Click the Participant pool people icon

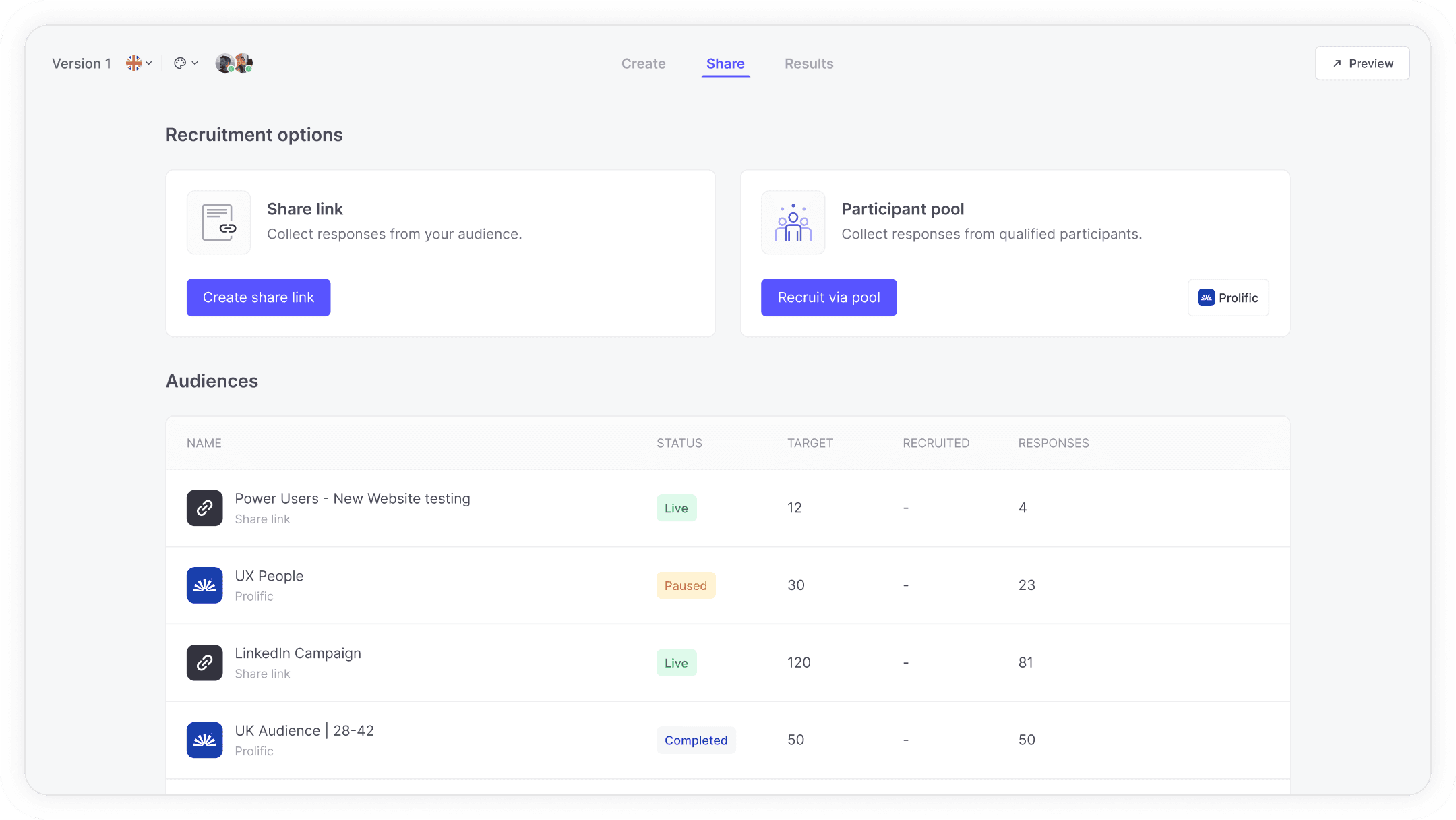(x=793, y=222)
